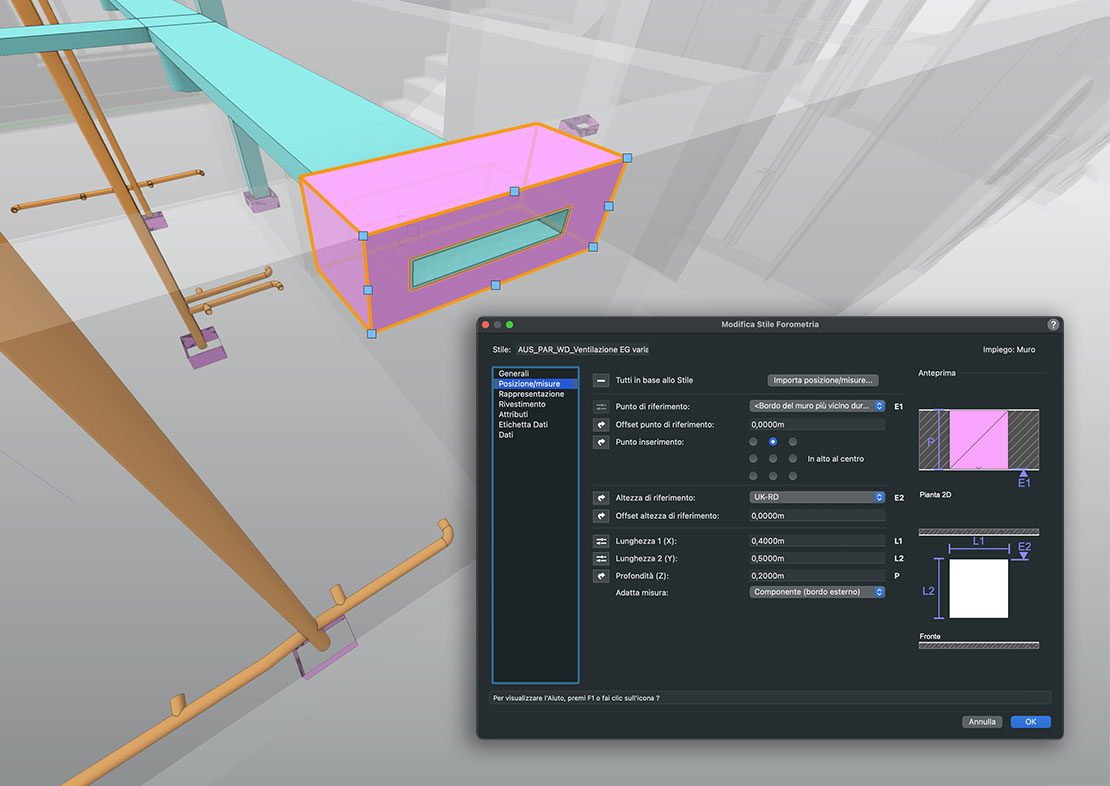
Task: Open the Punto di riferimento dropdown
Action: click(x=817, y=406)
